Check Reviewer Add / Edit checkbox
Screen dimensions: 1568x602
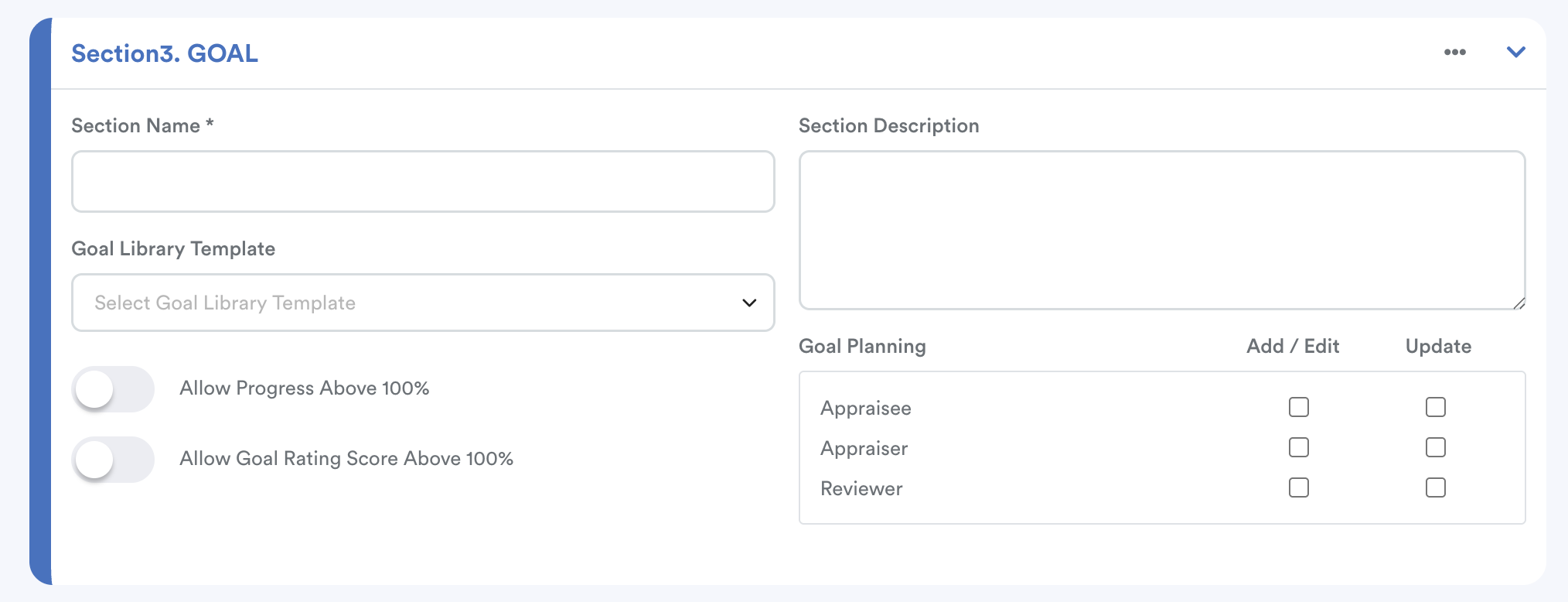pyautogui.click(x=1298, y=487)
